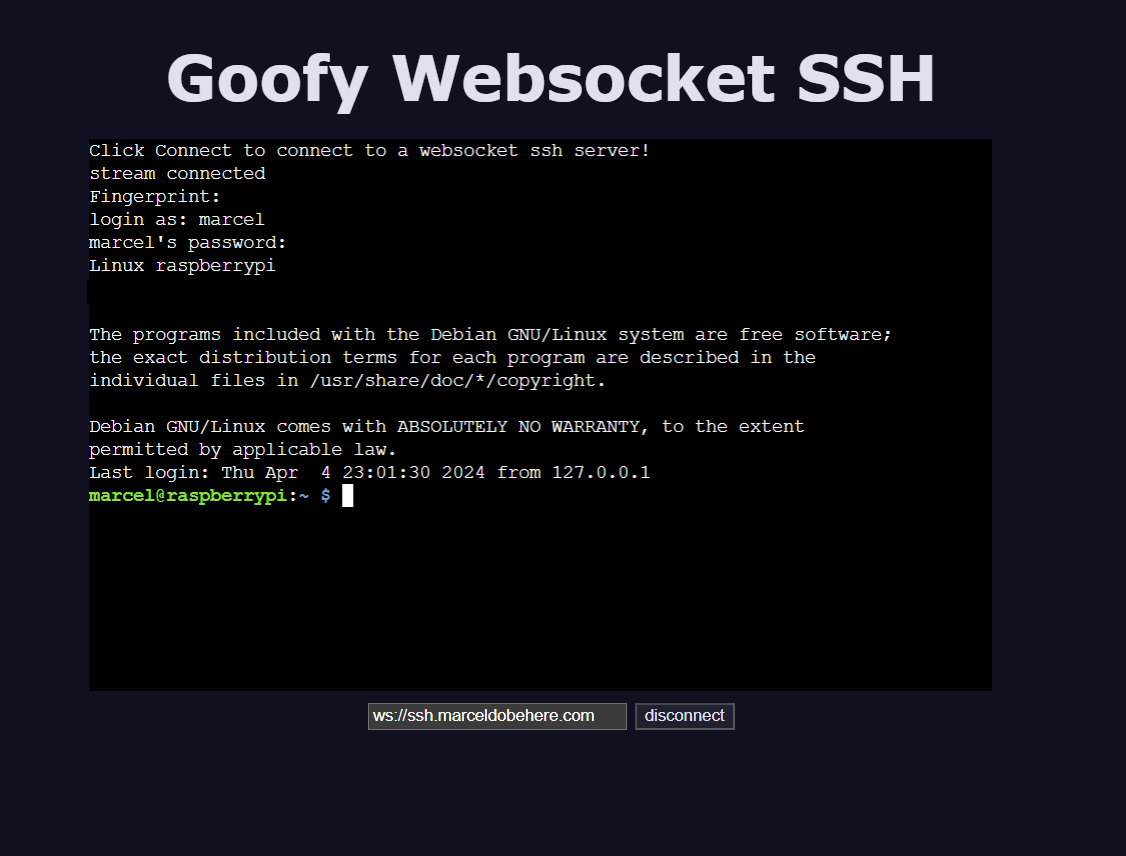Image resolution: width=1126 pixels, height=856 pixels.
Task: Click the "permitted by applicable law." line
Action: coord(243,450)
